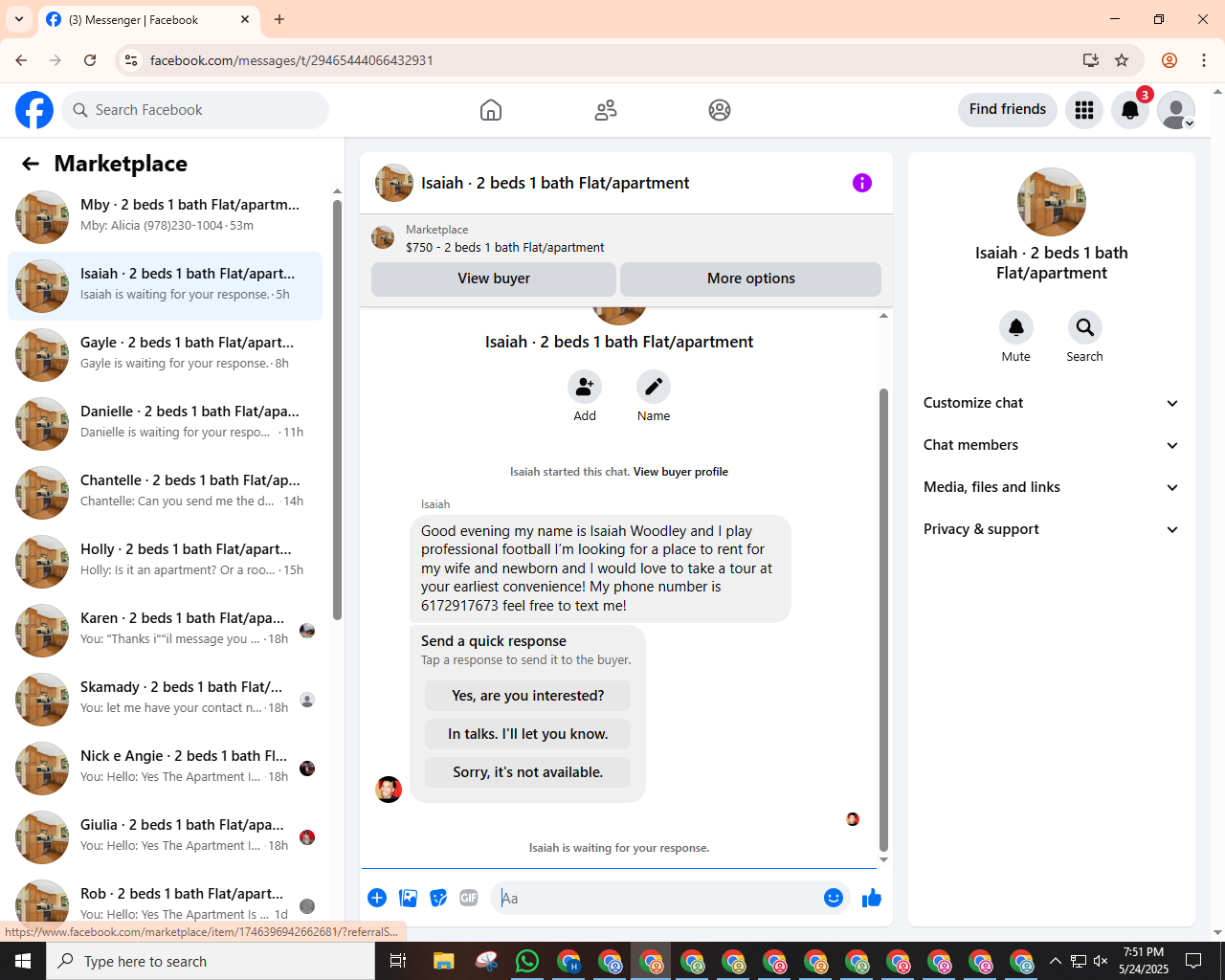Click the Windows Start button
Screen dimensions: 1225x980
click(x=23, y=961)
